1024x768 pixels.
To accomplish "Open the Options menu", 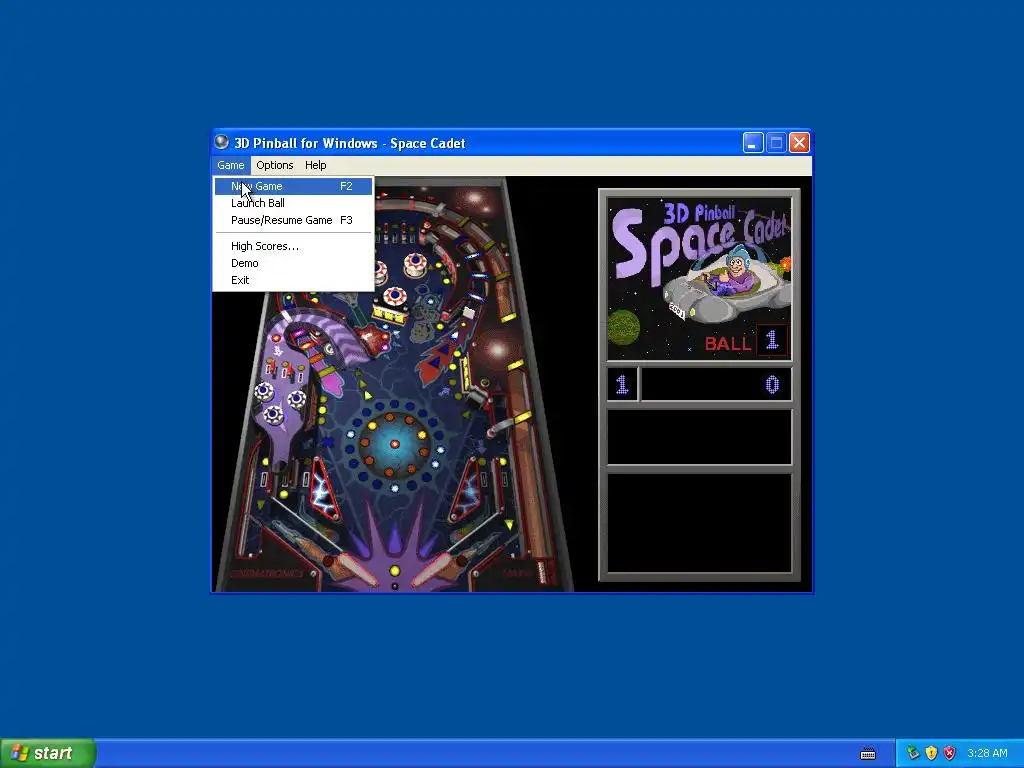I will [x=274, y=165].
